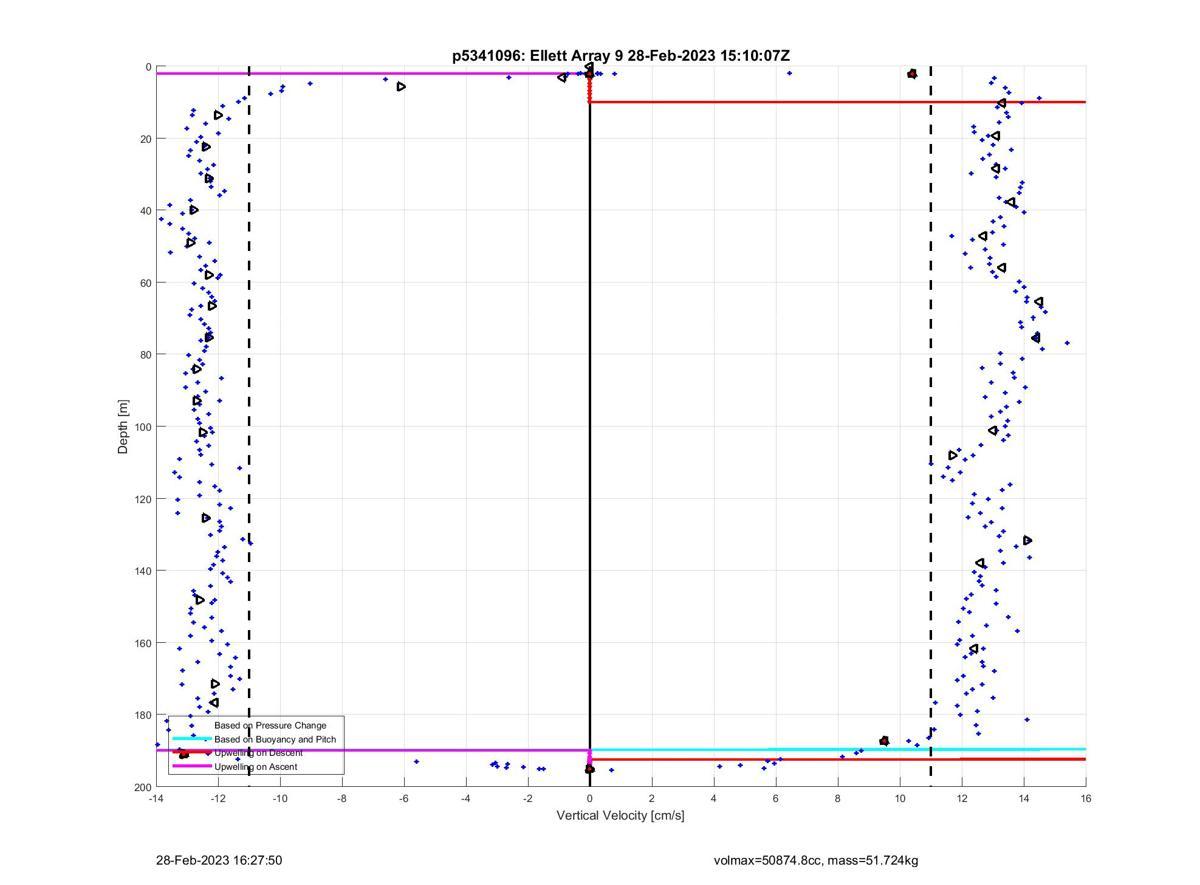Click the depth-axis tick label '120'
This screenshot has width=1200, height=885.
[x=143, y=499]
